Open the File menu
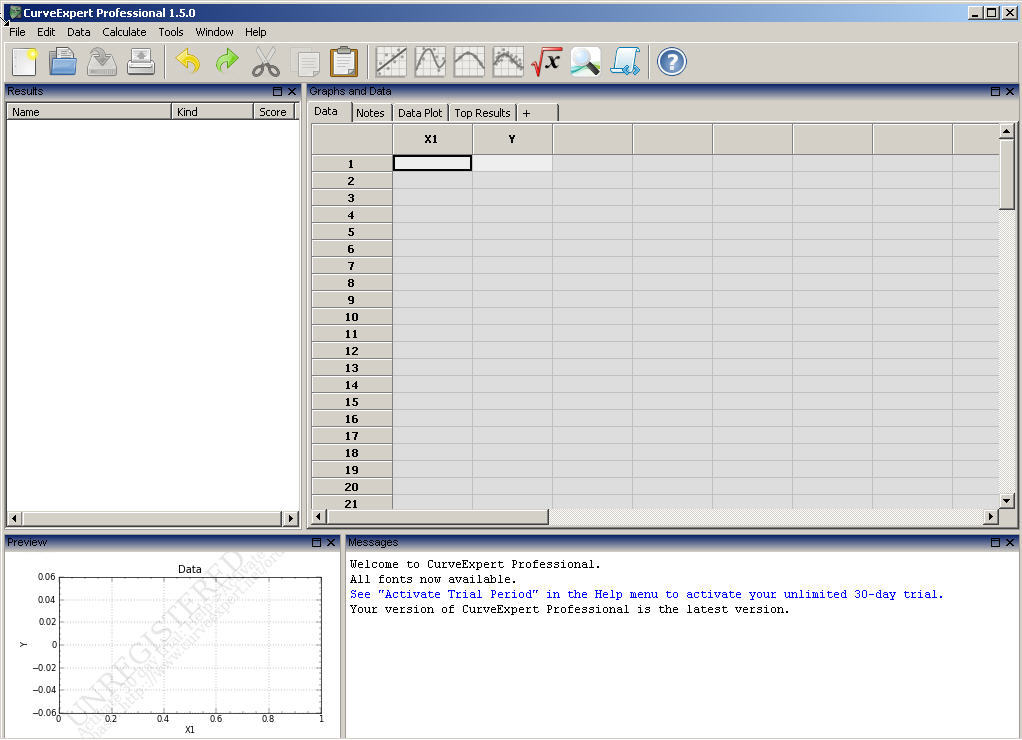 pyautogui.click(x=17, y=32)
